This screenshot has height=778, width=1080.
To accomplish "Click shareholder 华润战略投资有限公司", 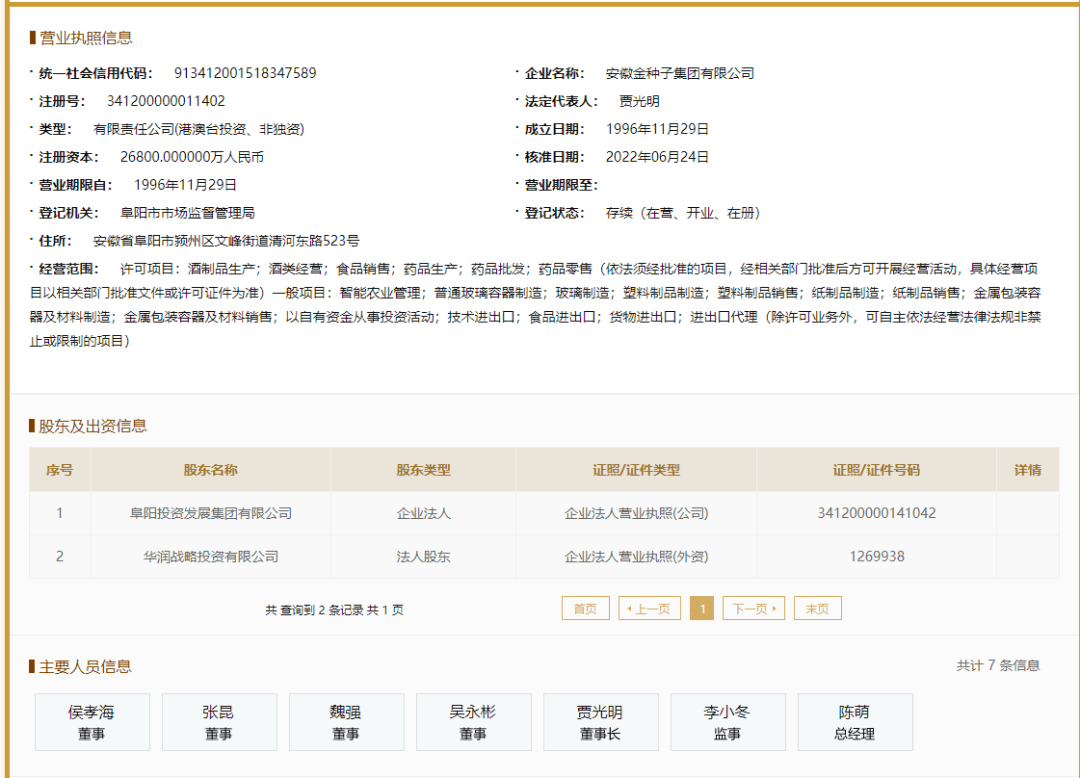I will point(211,556).
